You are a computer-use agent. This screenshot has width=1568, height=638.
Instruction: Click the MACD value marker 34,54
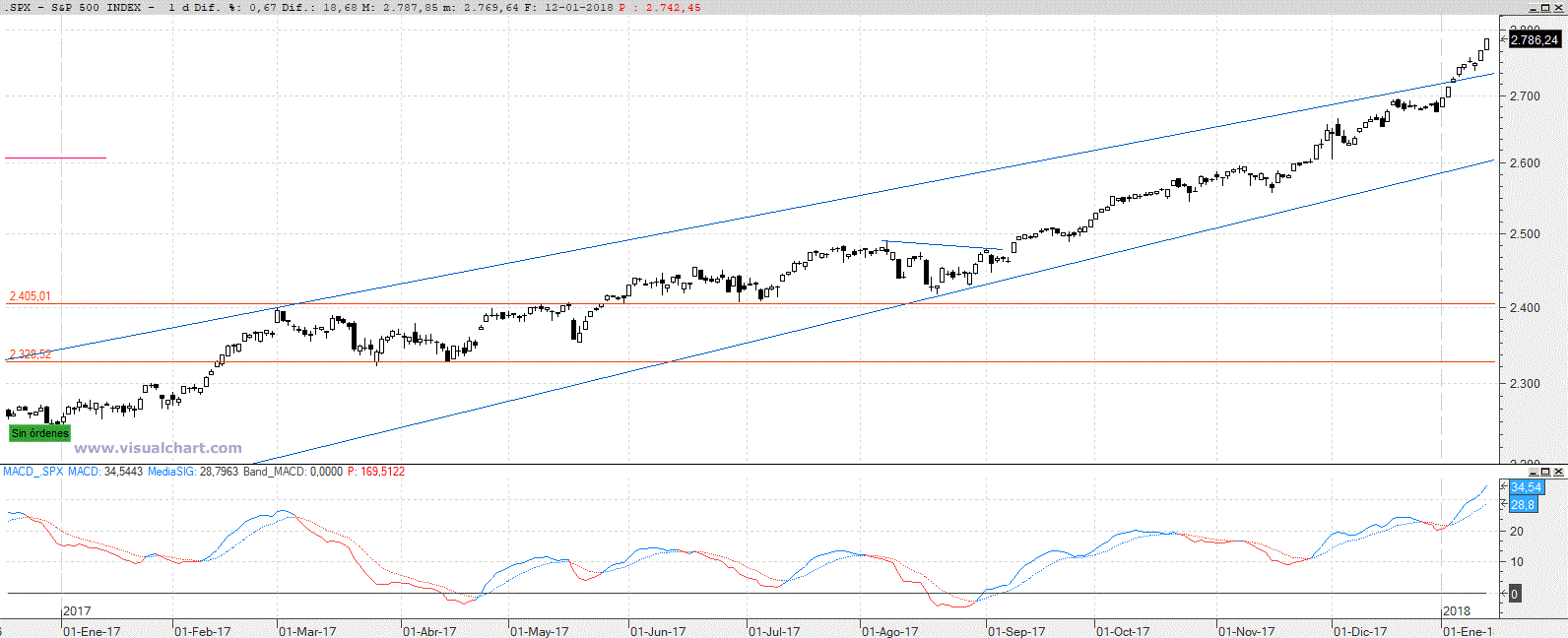click(1526, 487)
